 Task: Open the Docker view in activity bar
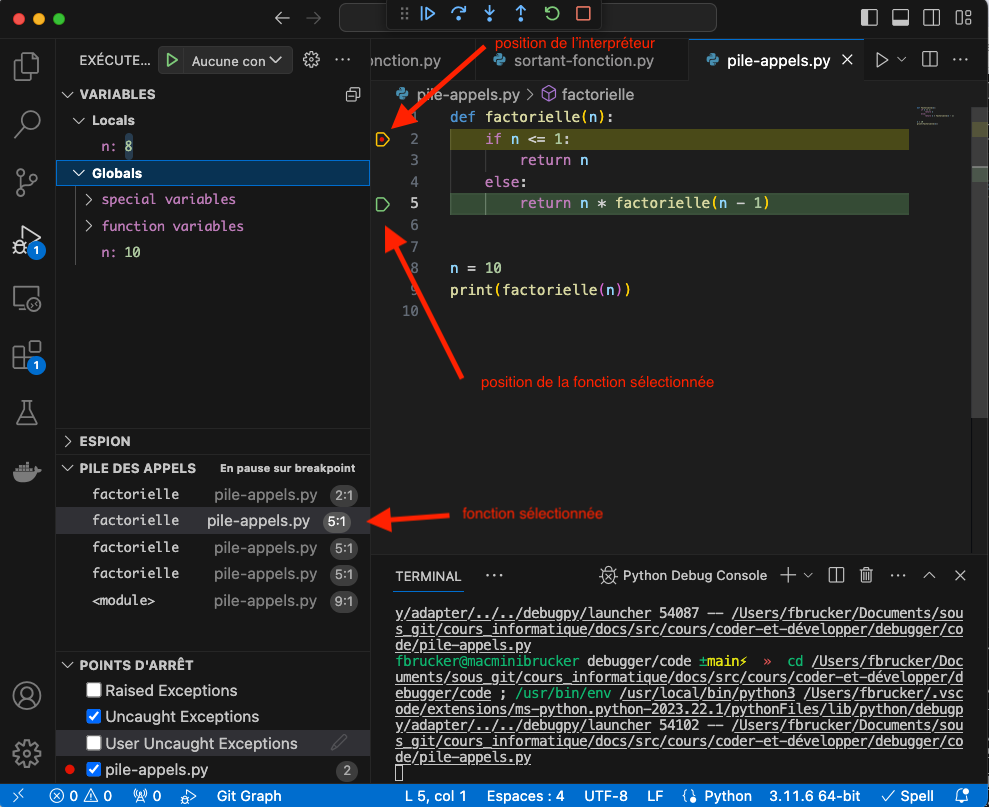point(26,472)
